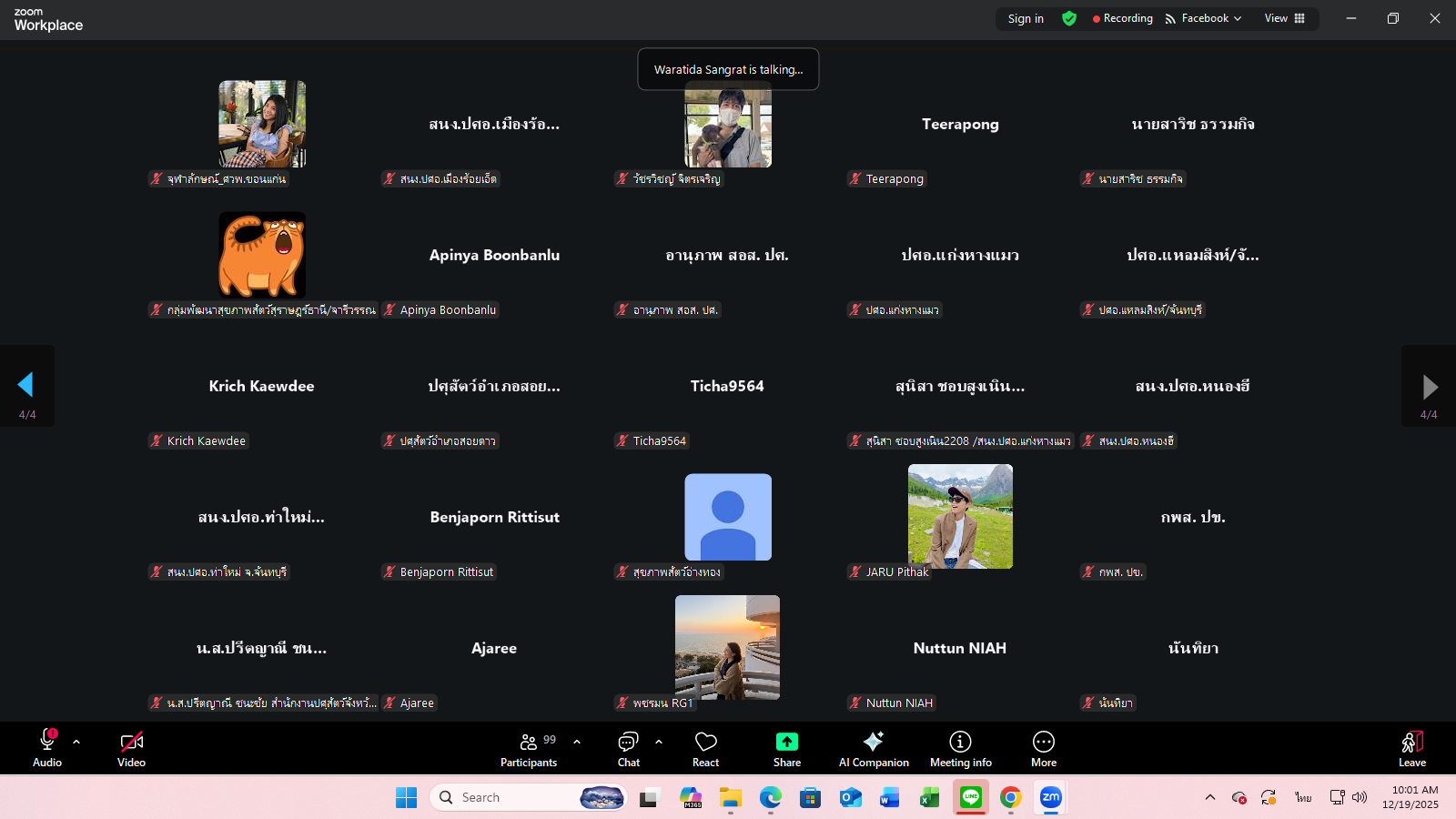Expand the Chat options arrow
The width and height of the screenshot is (1456, 819).
[659, 742]
